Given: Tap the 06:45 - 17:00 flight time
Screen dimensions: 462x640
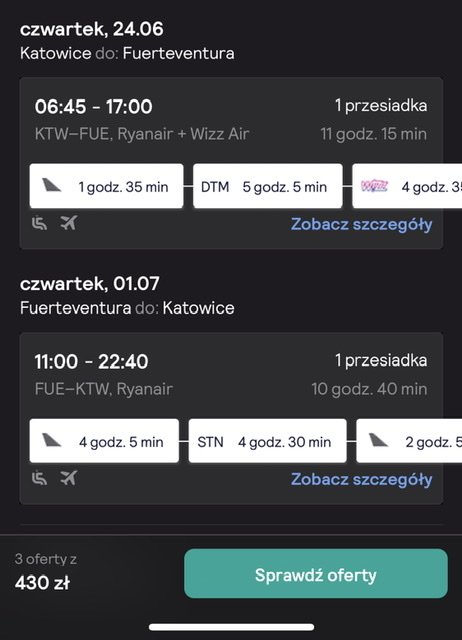Looking at the screenshot, I should coord(93,107).
